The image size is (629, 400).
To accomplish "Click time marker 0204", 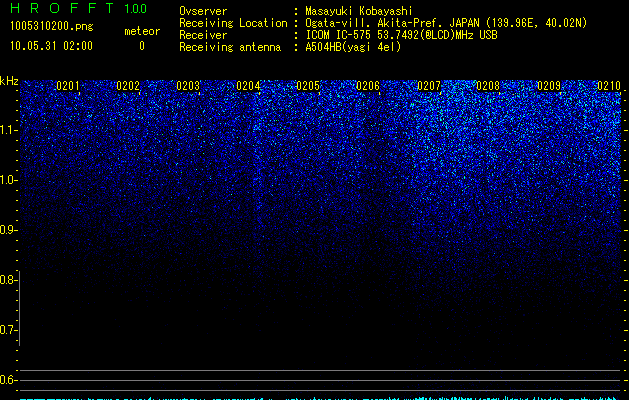I will coord(248,86).
